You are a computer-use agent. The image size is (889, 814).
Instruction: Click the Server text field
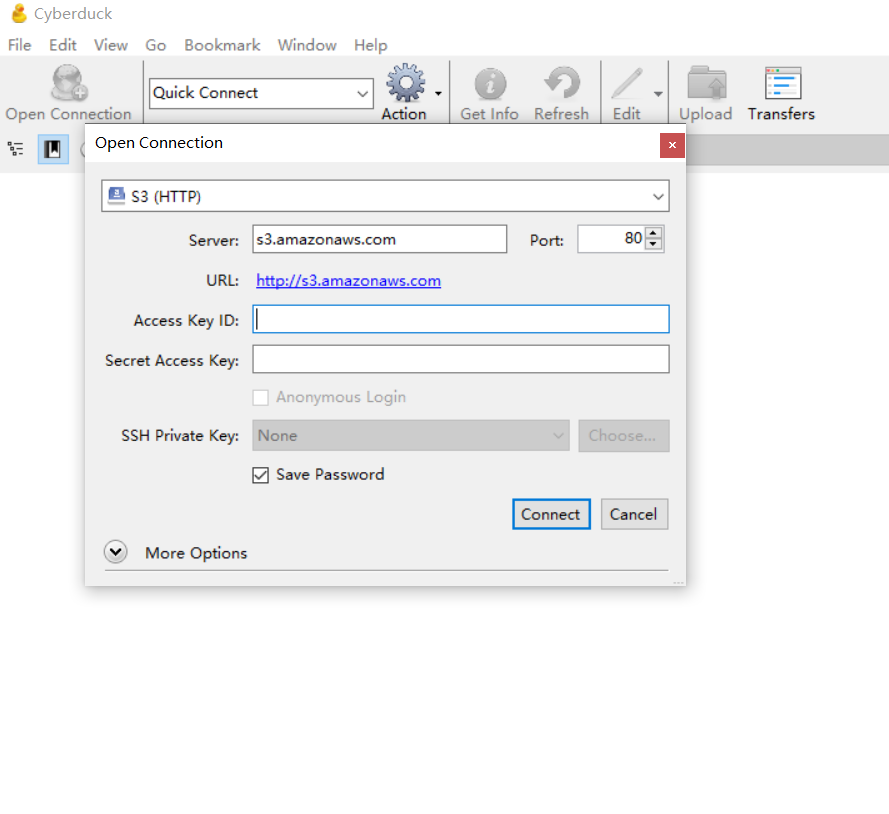(x=379, y=239)
